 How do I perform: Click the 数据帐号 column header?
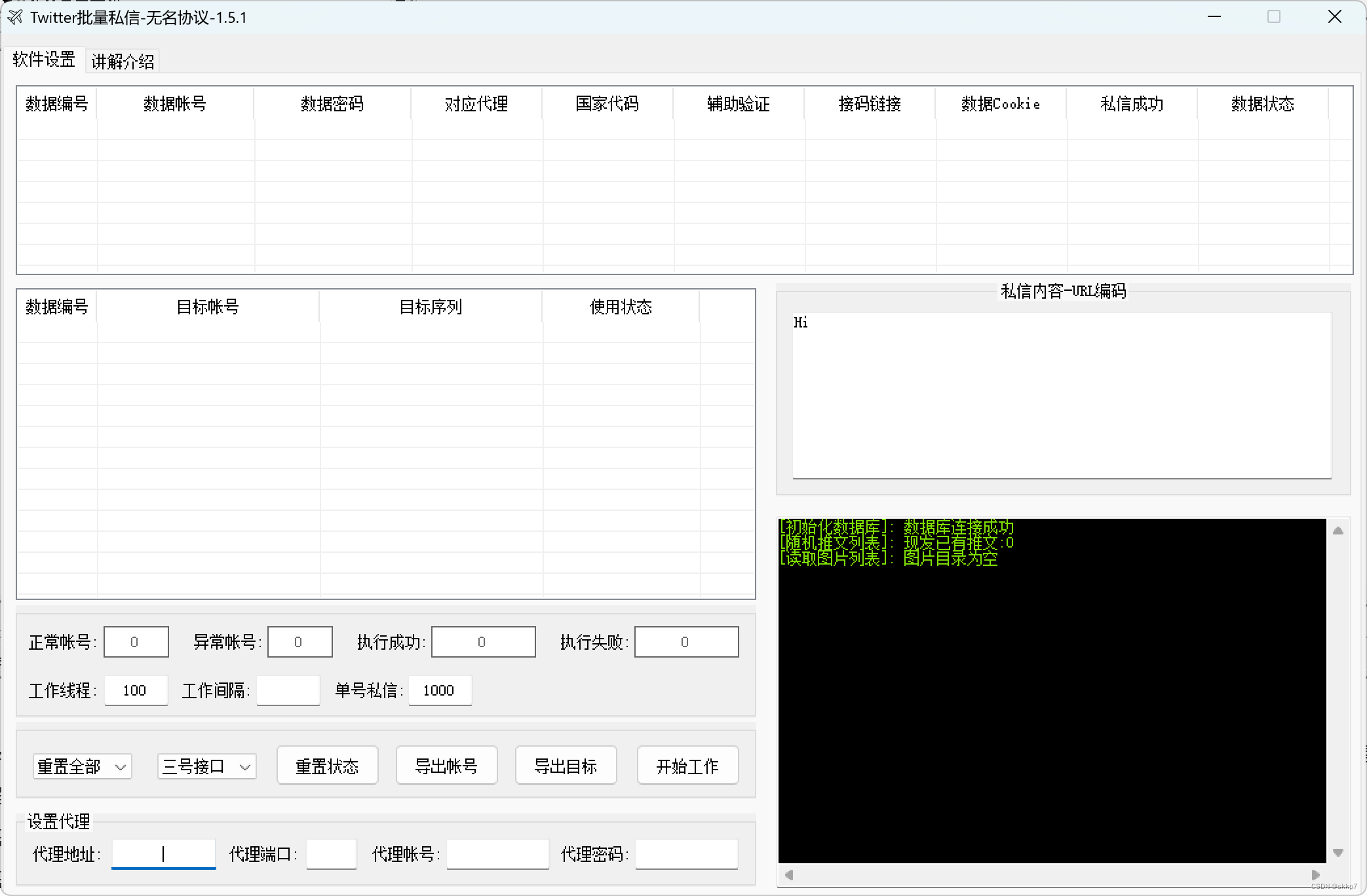click(x=175, y=103)
